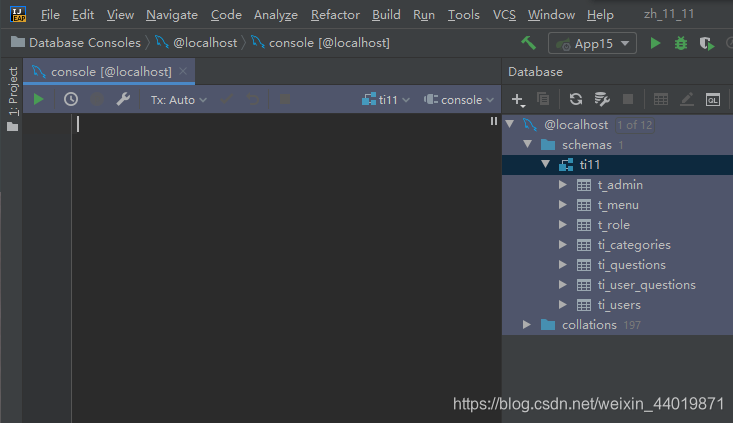
Task: Open the Analyze menu
Action: [276, 15]
